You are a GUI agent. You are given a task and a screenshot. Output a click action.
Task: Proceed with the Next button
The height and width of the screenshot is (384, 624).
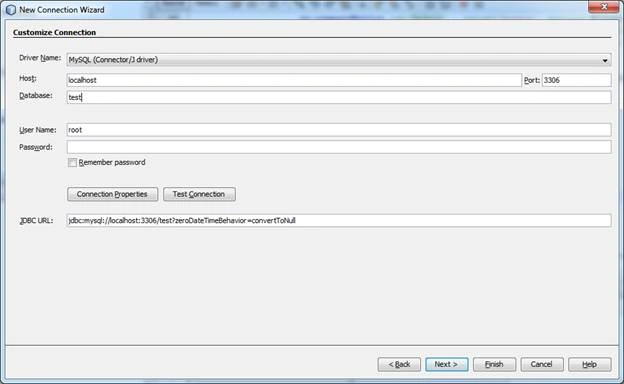447,364
